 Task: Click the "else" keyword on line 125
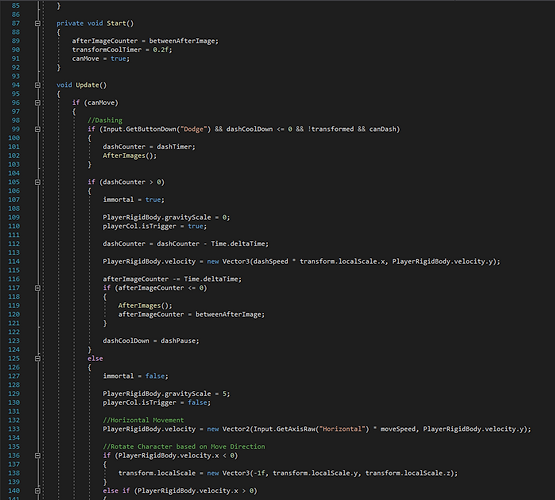(x=95, y=358)
